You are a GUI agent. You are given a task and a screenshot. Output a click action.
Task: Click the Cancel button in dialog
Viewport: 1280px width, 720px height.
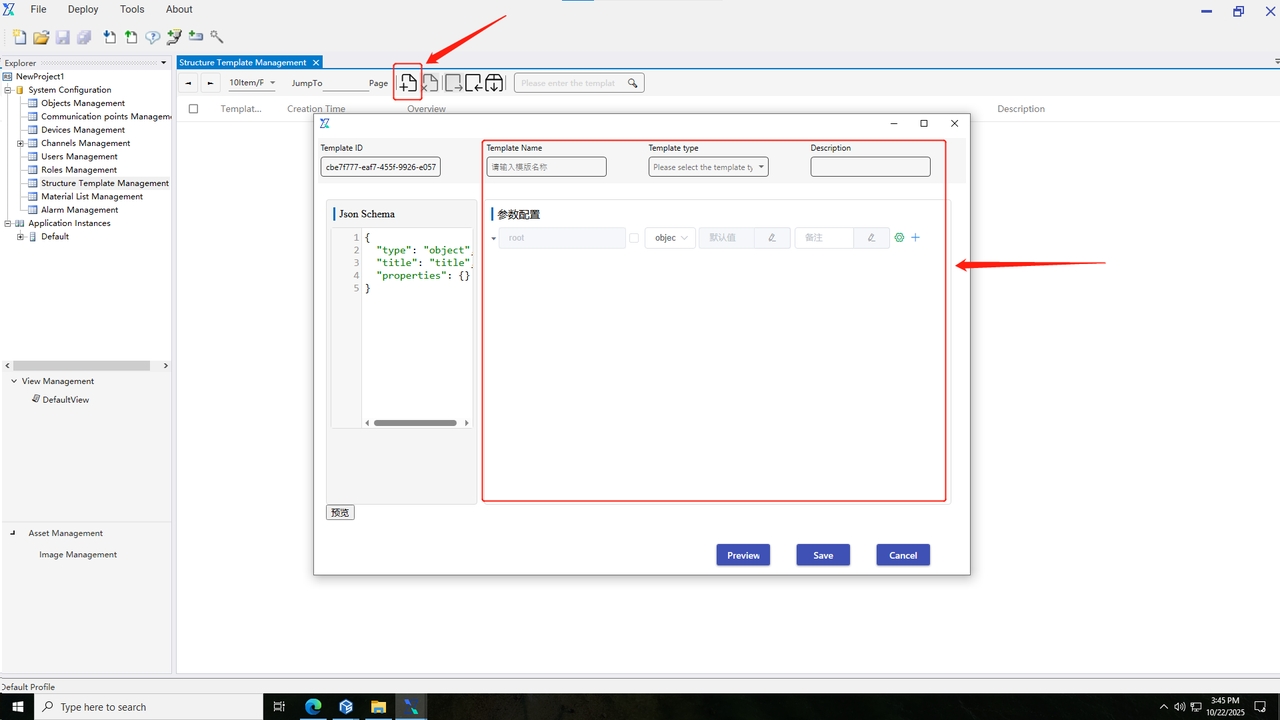pos(903,555)
